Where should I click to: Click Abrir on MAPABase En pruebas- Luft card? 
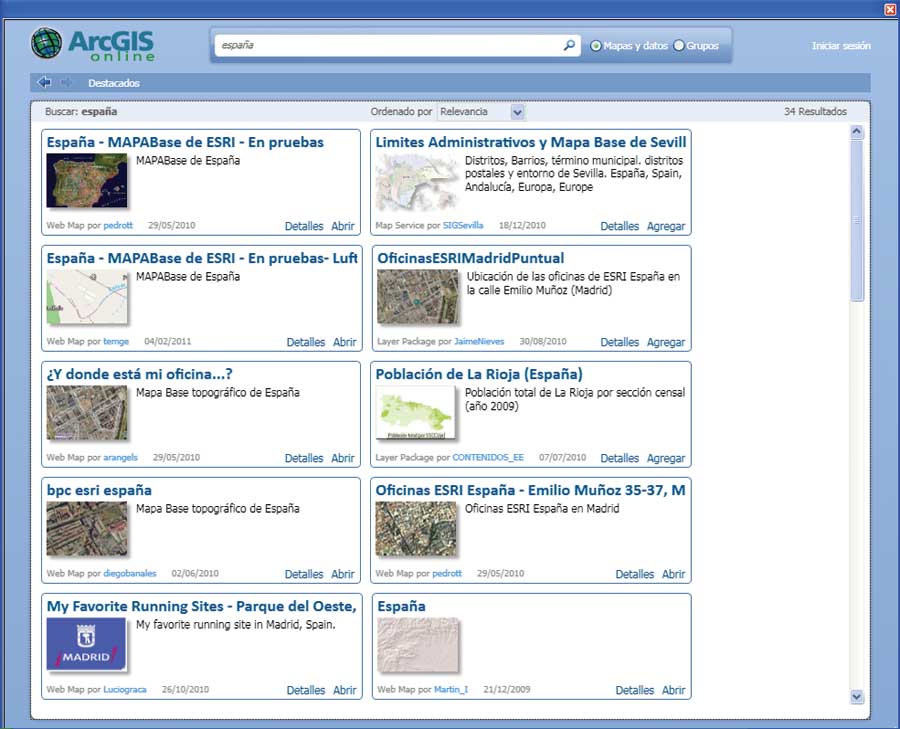coord(344,342)
